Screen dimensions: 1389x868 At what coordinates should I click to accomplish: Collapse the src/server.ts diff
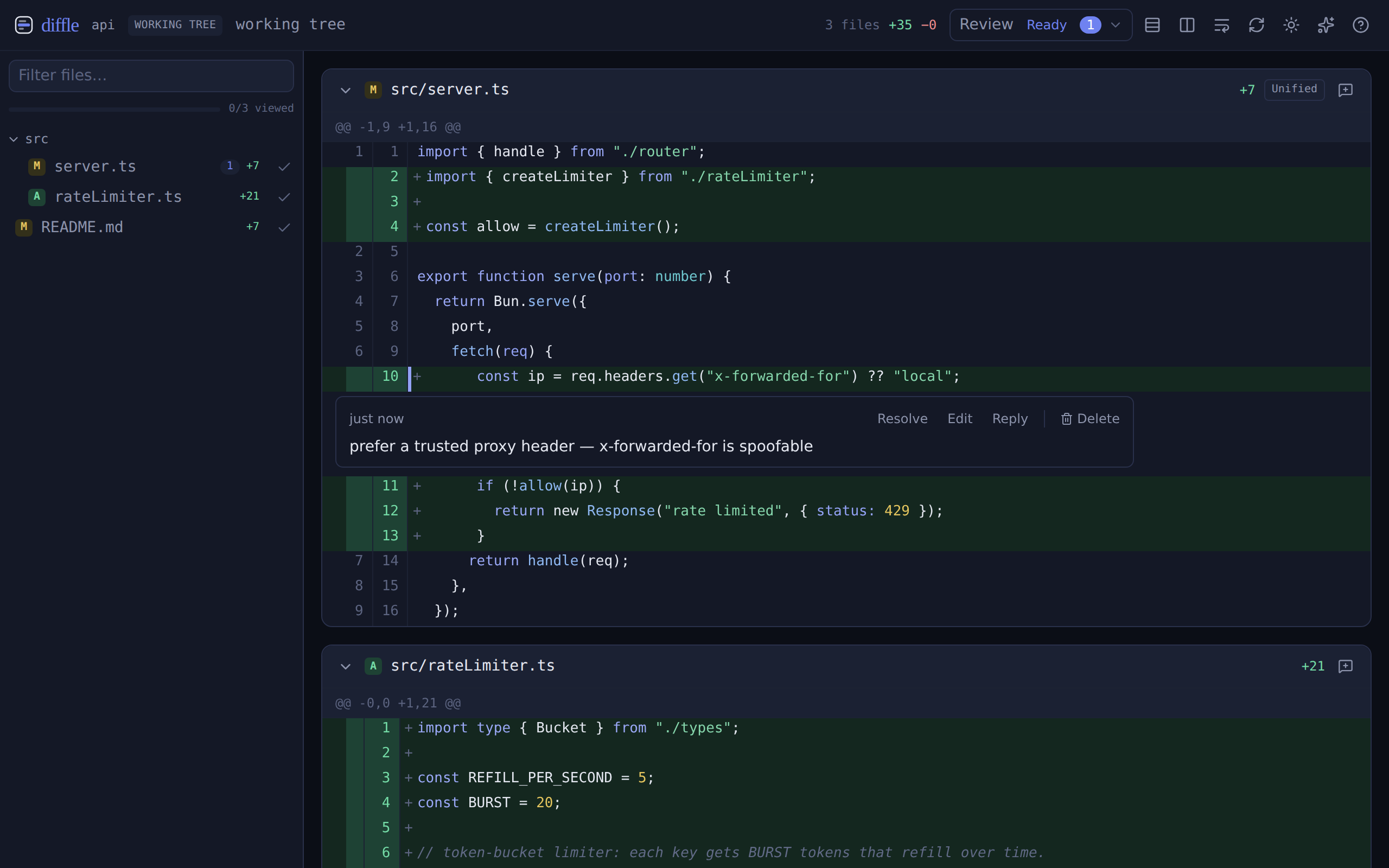346,90
